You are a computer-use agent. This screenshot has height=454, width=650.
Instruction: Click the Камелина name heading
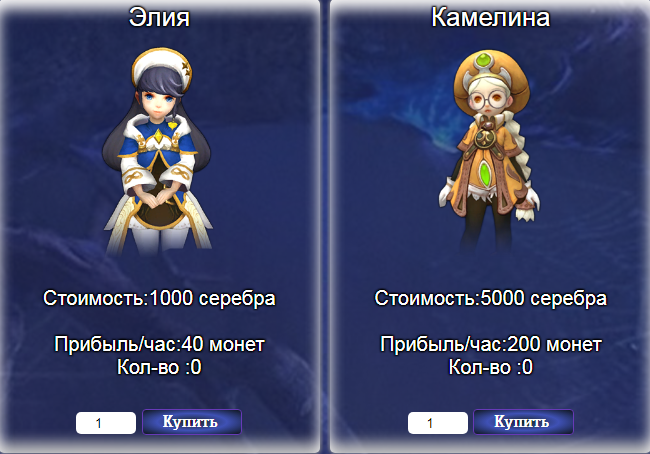[x=490, y=17]
